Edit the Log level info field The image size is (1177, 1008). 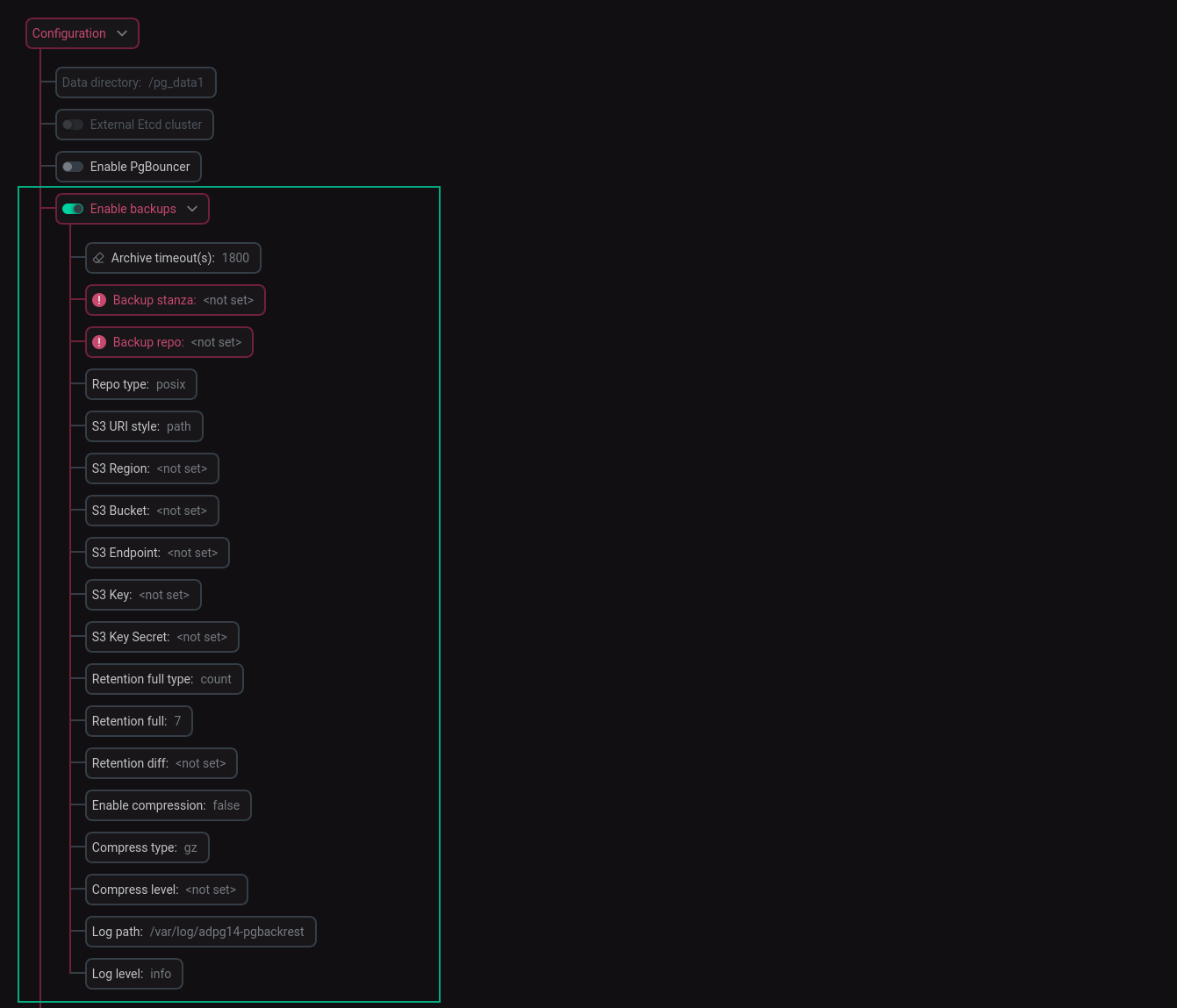click(x=134, y=974)
